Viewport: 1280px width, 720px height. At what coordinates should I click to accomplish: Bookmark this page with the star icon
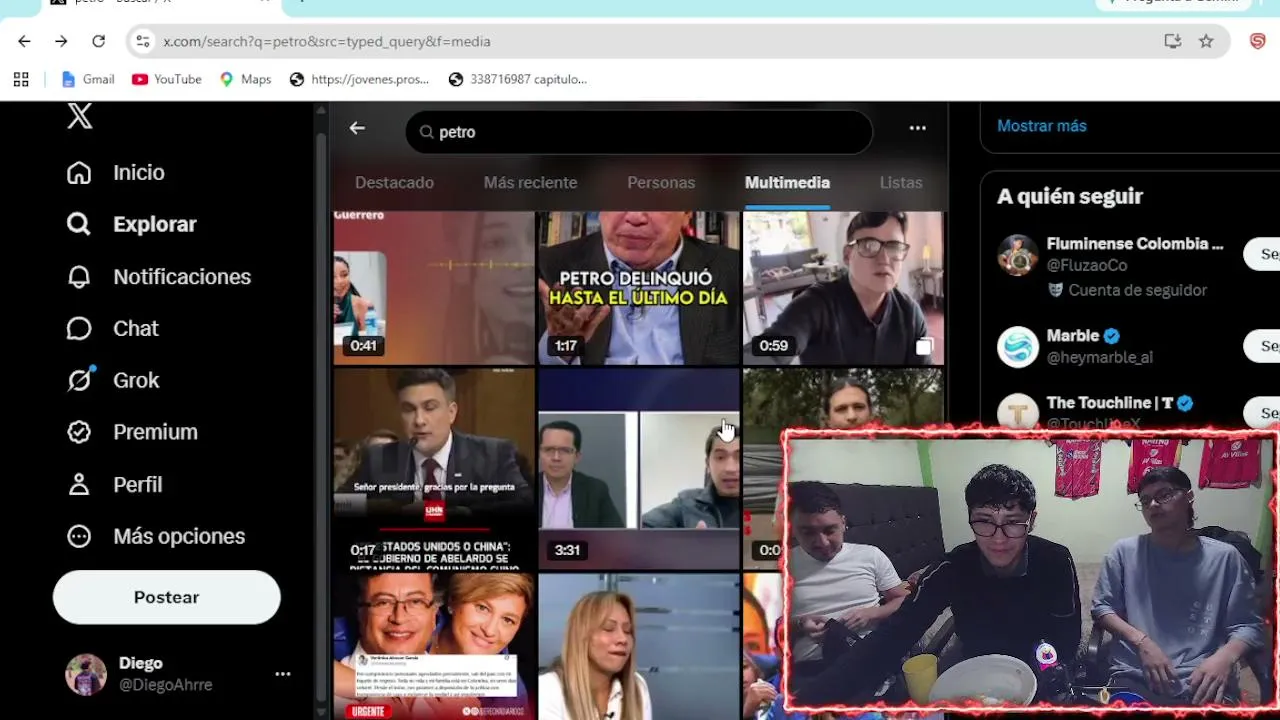1206,41
